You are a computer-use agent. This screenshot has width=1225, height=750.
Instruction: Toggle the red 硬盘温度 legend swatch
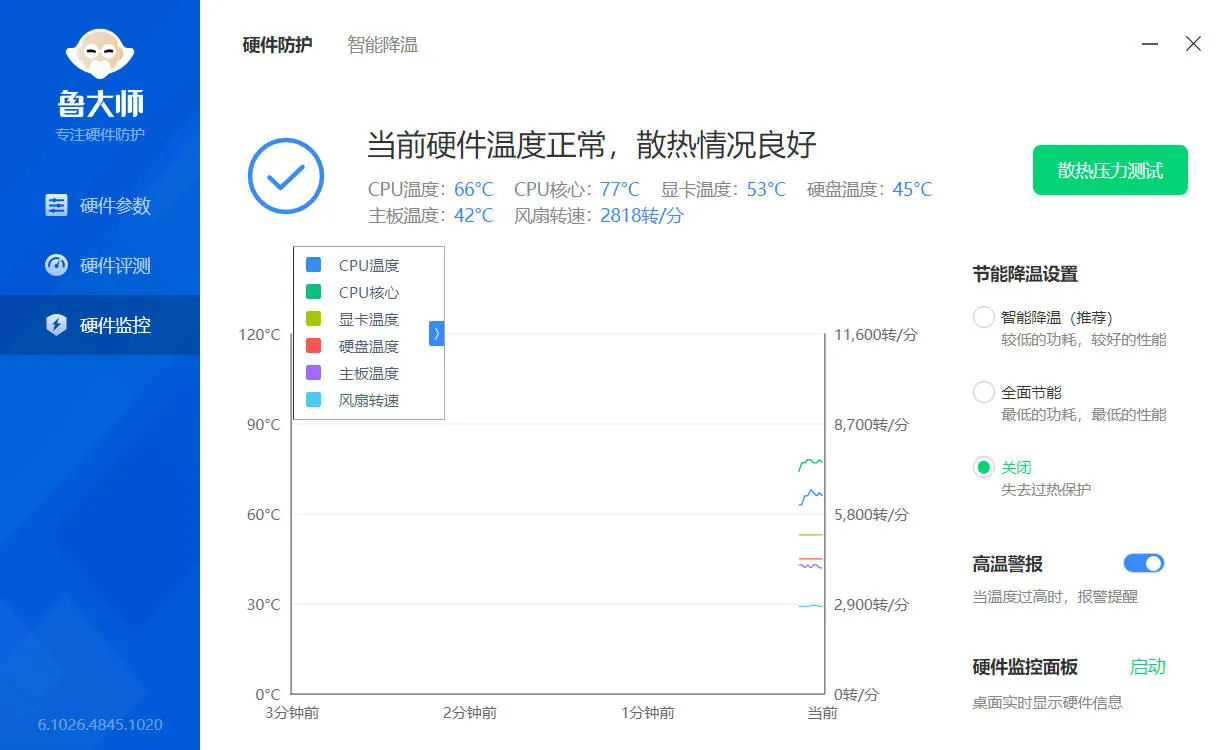click(x=313, y=346)
